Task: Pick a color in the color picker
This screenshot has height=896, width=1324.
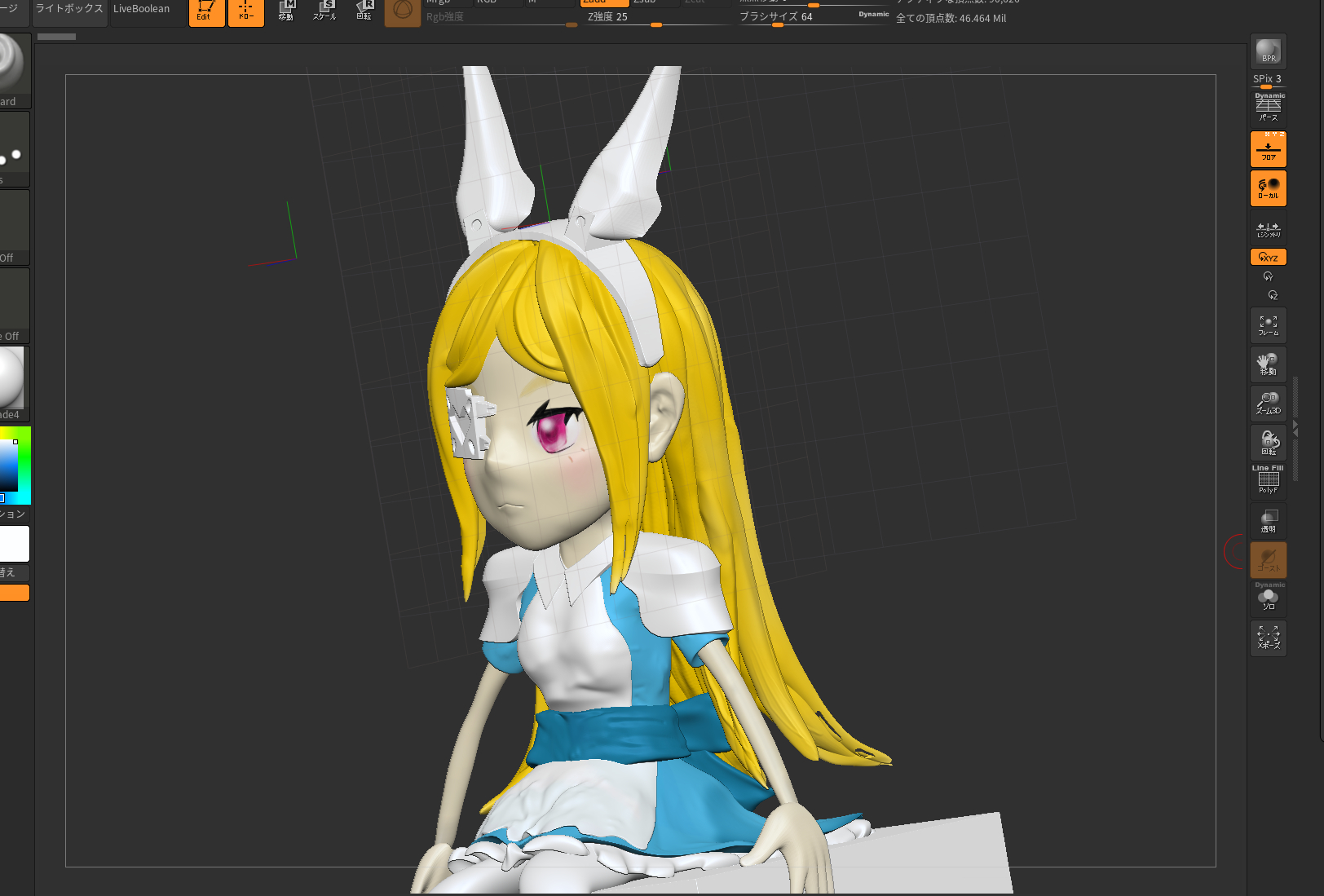Action: tap(15, 465)
